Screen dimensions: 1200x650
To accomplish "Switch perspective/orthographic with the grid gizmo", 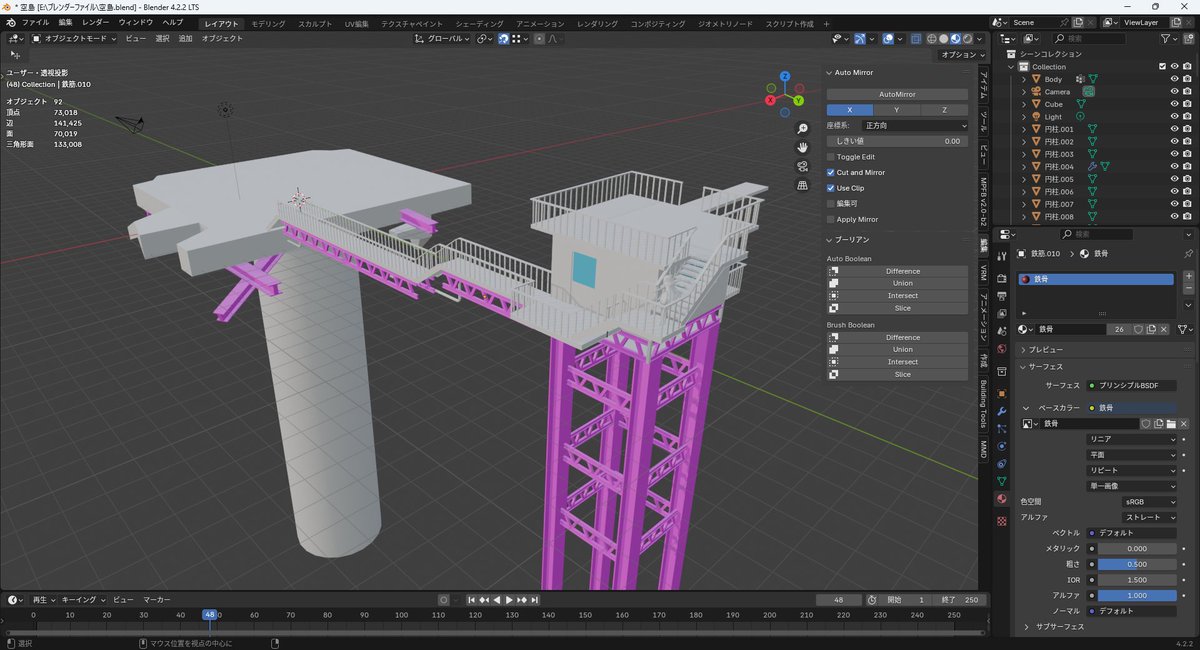I will 802,185.
